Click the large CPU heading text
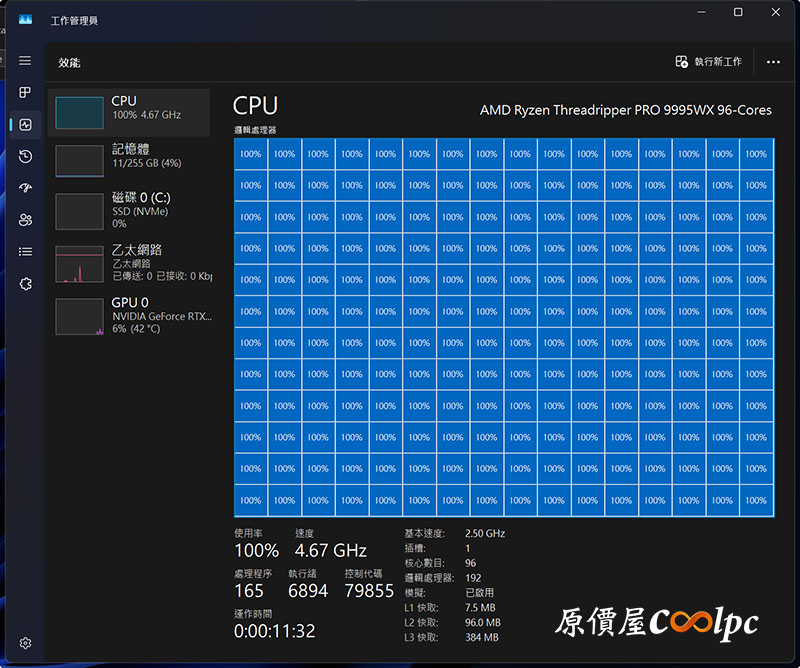 pyautogui.click(x=255, y=106)
